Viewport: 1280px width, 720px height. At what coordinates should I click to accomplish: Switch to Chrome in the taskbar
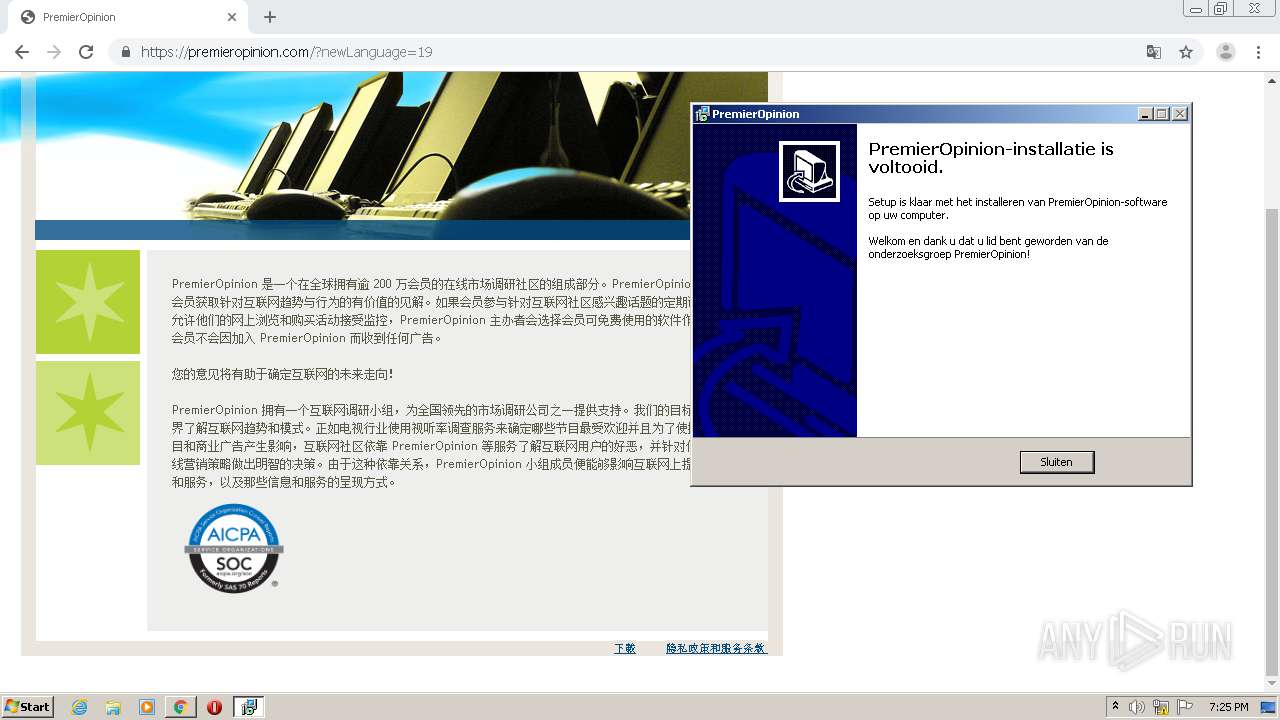(180, 707)
